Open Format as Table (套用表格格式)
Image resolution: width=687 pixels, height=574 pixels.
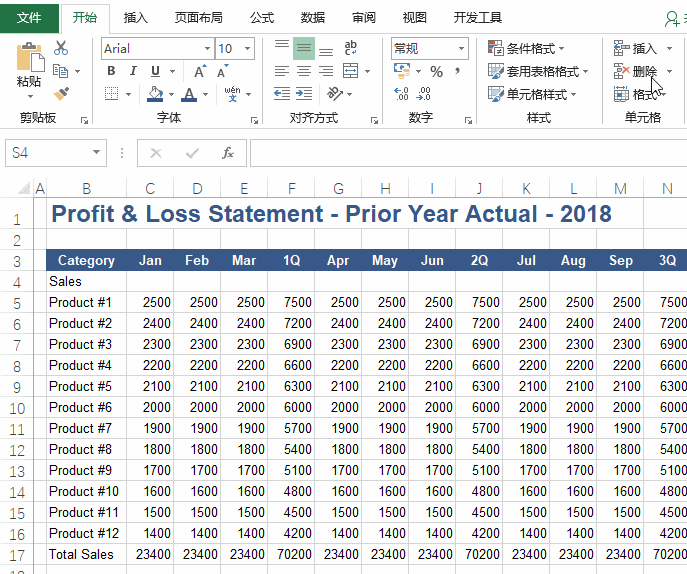538,71
